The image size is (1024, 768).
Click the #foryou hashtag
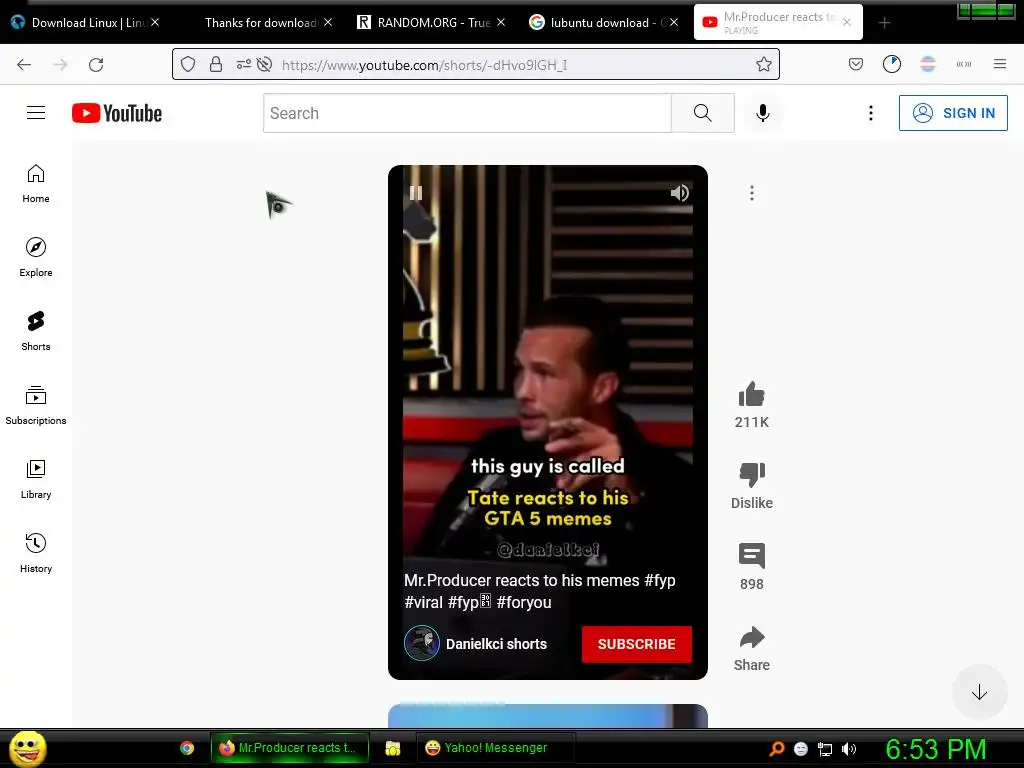[x=524, y=602]
